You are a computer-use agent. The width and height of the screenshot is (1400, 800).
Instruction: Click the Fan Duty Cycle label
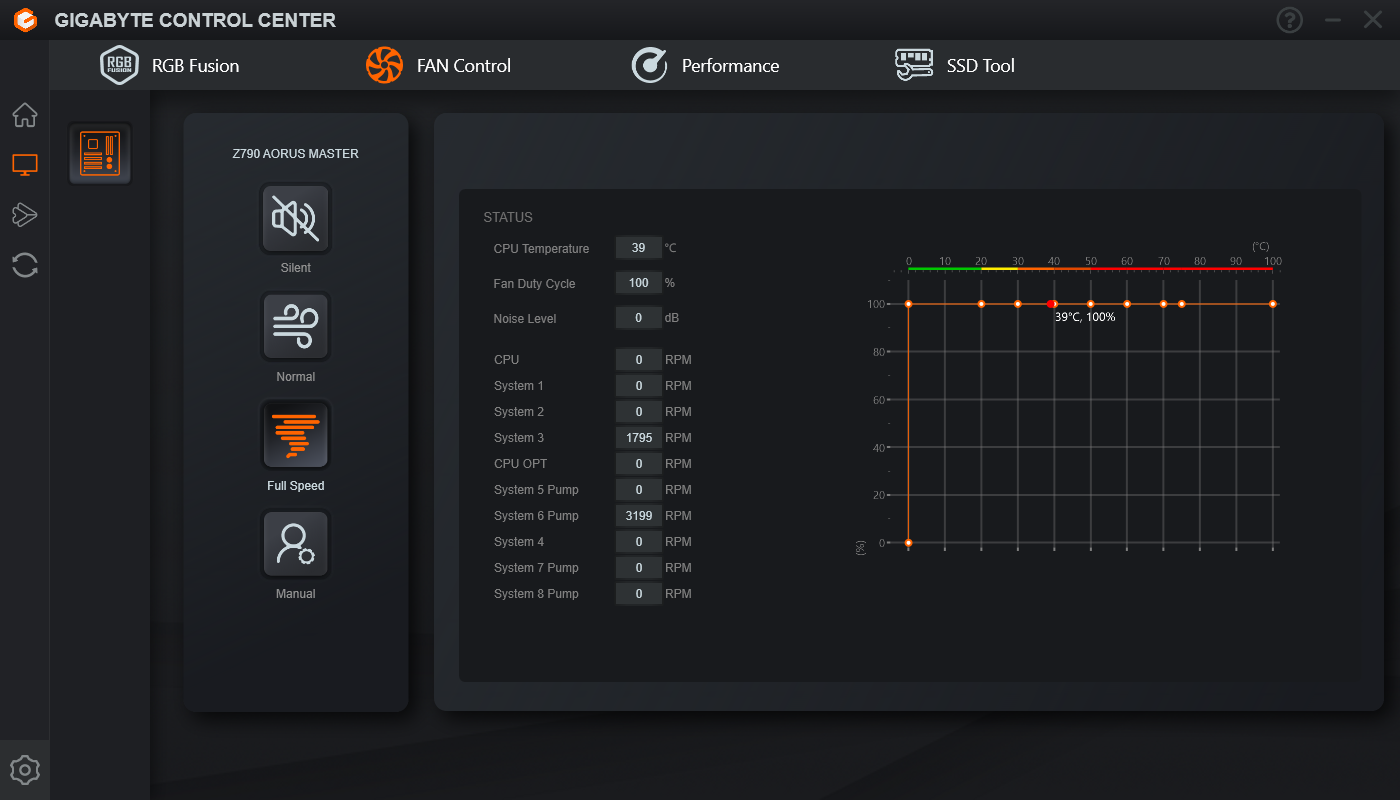(x=534, y=284)
